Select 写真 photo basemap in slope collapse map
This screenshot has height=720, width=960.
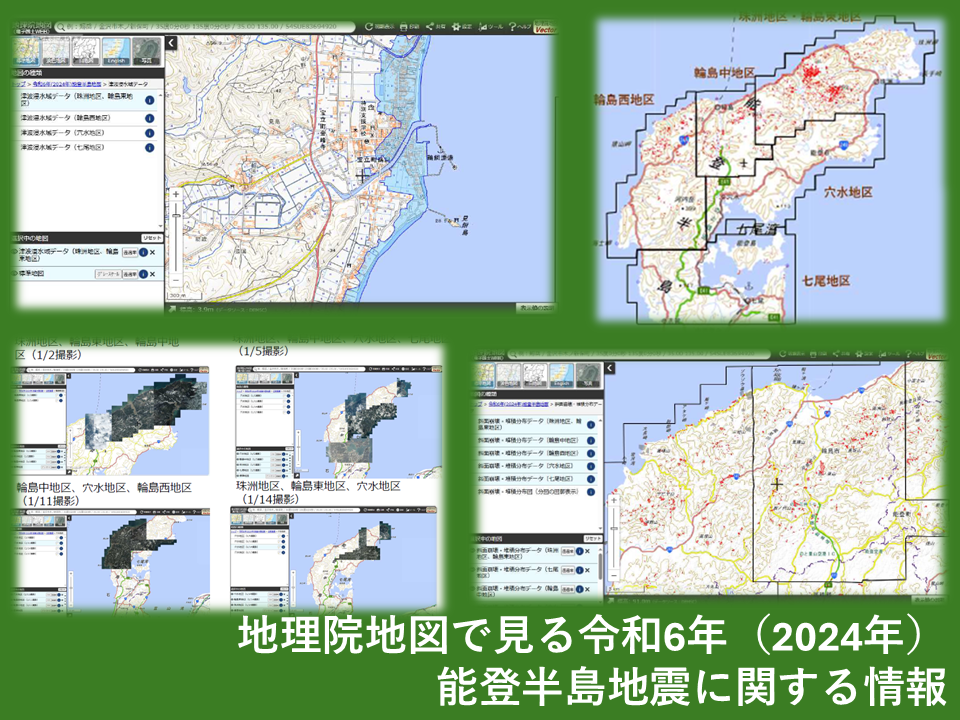click(588, 376)
